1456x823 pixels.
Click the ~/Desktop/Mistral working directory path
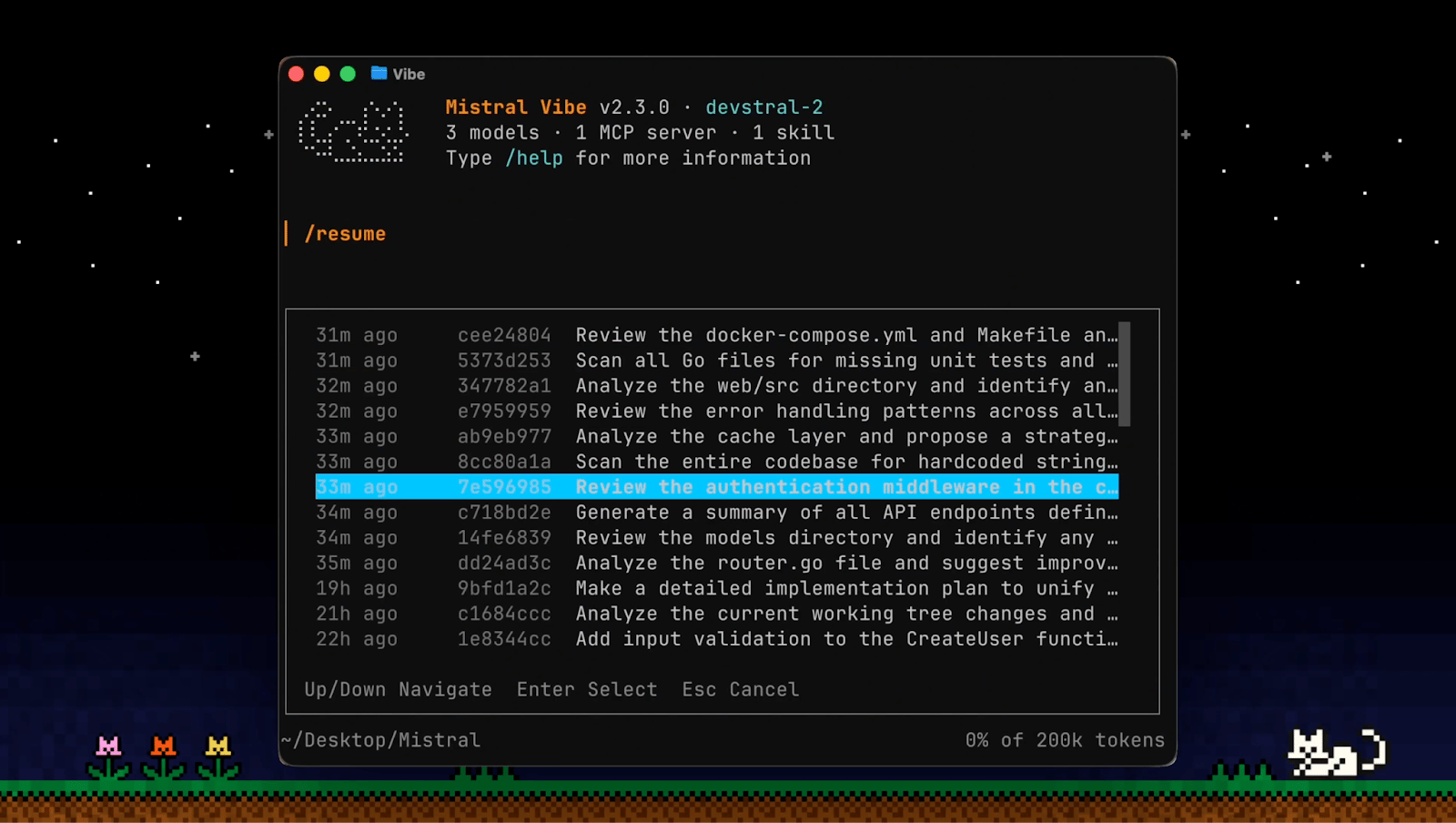(x=380, y=740)
